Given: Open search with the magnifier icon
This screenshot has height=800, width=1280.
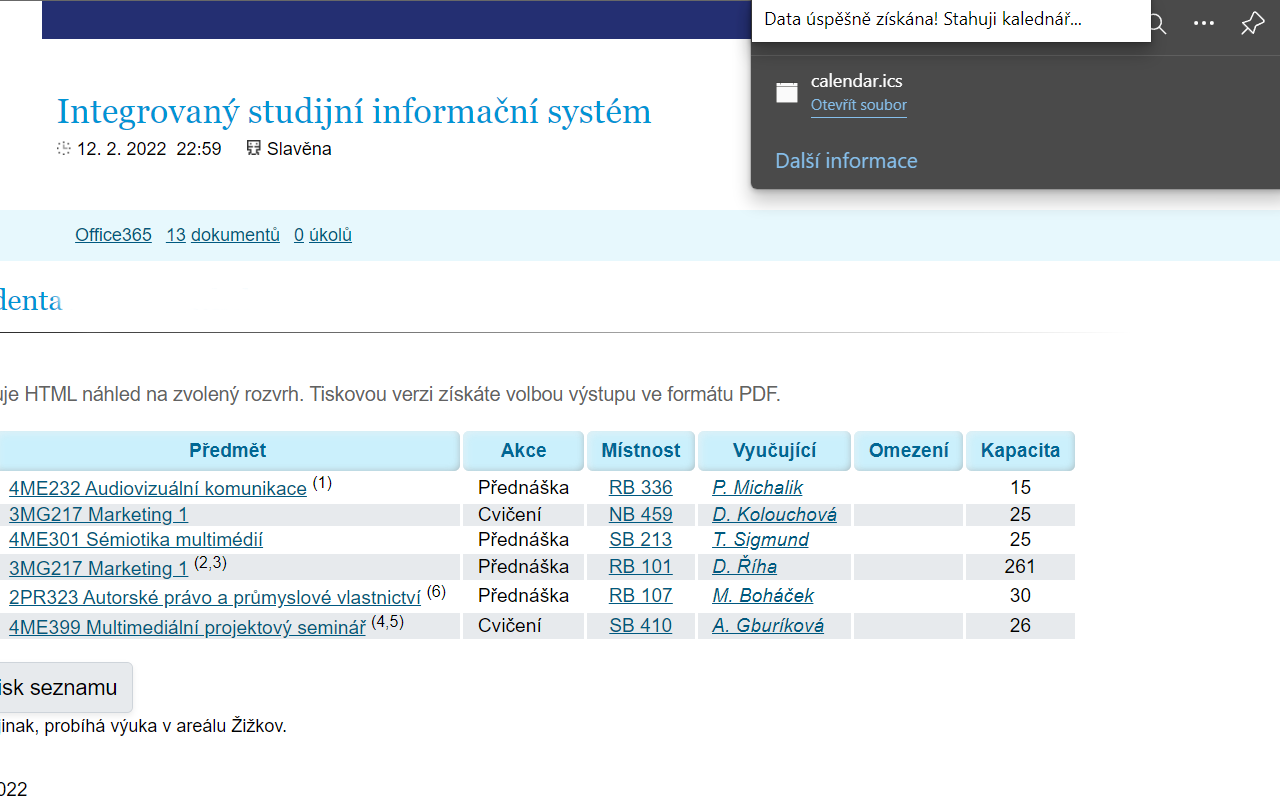Looking at the screenshot, I should click(x=1155, y=24).
